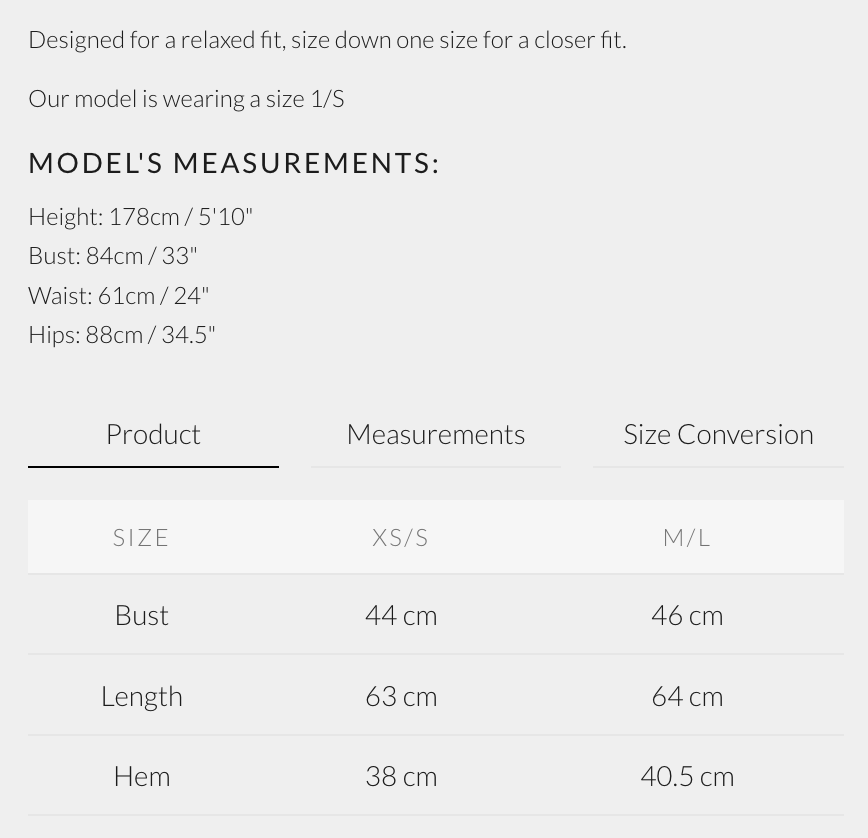Click the relaxed fit sizing note
The height and width of the screenshot is (838, 868).
327,40
